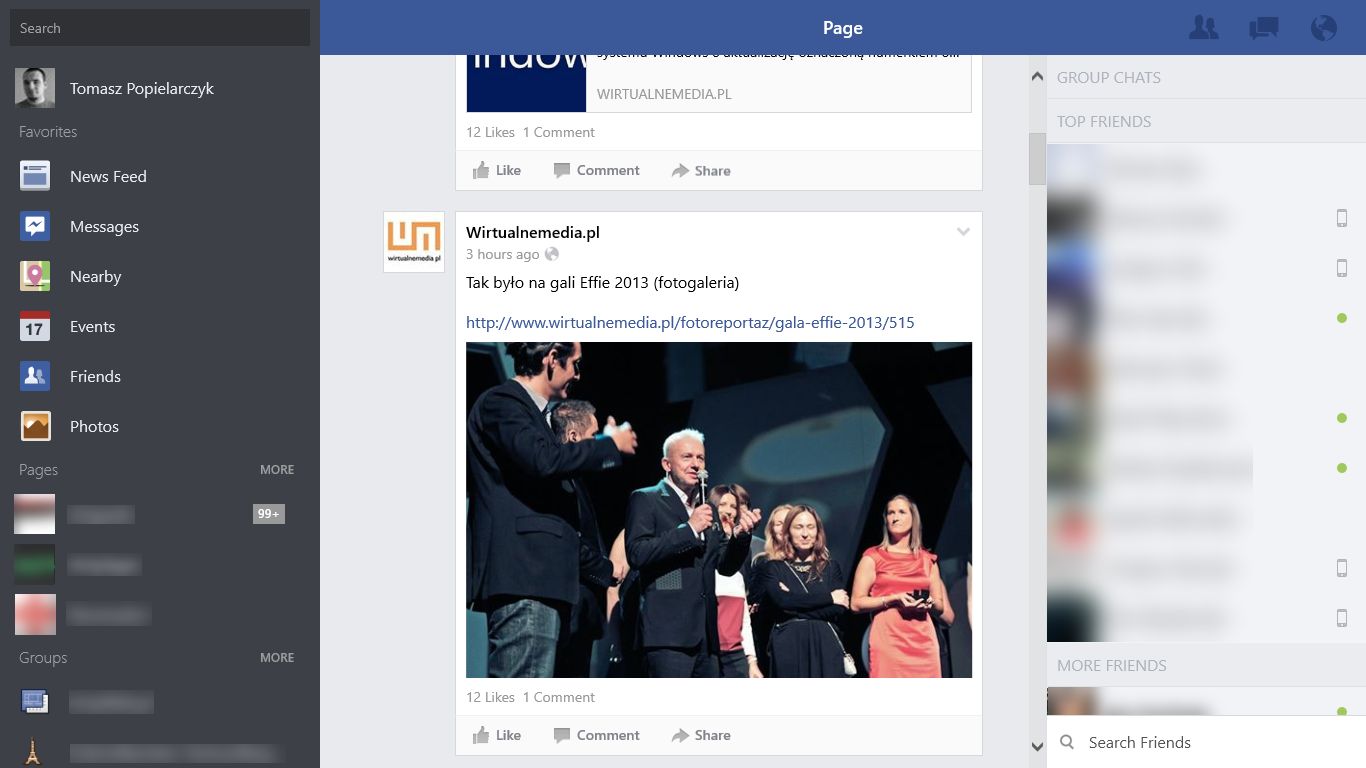Click the Events calendar icon
This screenshot has height=768, width=1366.
35,326
